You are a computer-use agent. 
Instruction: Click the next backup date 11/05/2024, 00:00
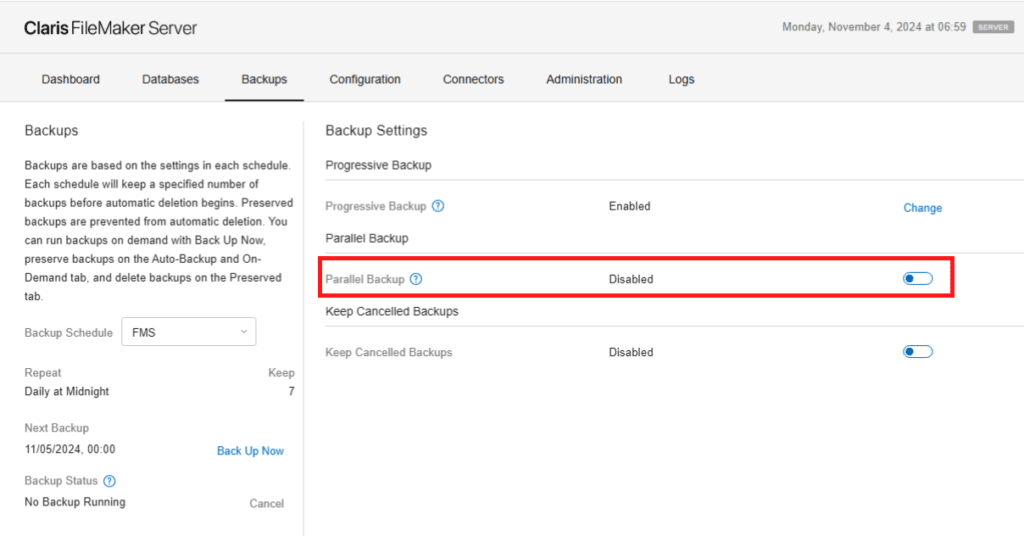pos(70,449)
